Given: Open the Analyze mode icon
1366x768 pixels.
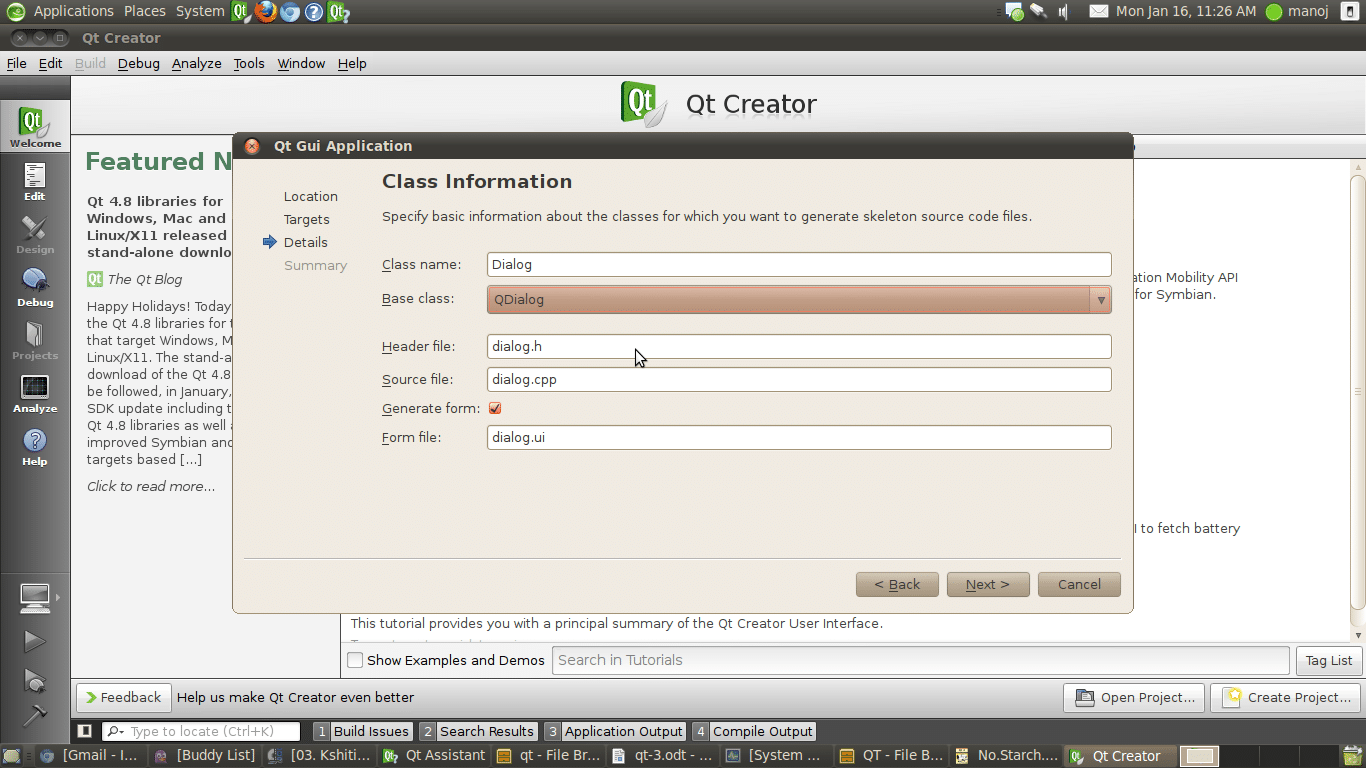Looking at the screenshot, I should coord(35,393).
